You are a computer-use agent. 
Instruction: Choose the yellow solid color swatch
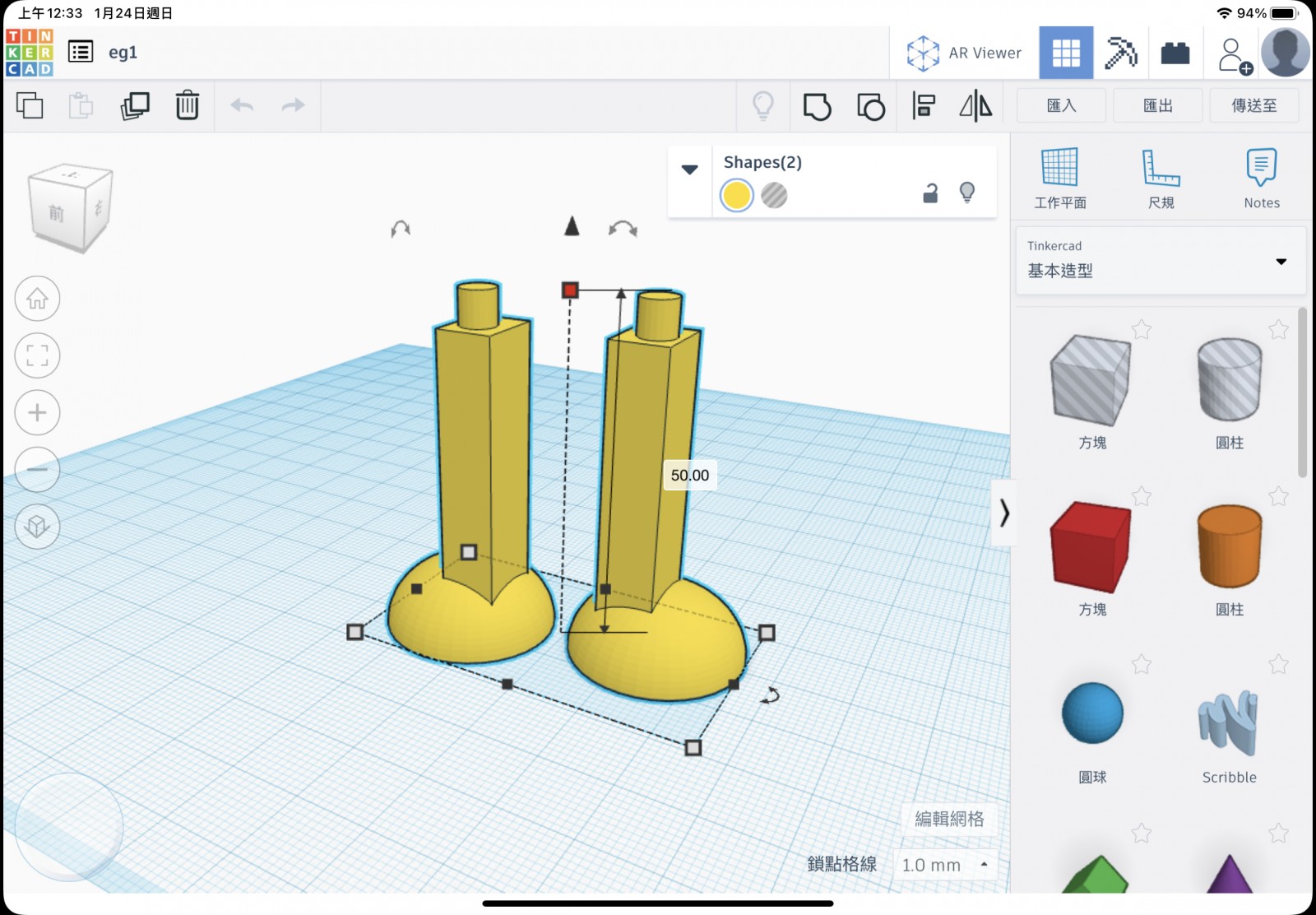coord(737,196)
